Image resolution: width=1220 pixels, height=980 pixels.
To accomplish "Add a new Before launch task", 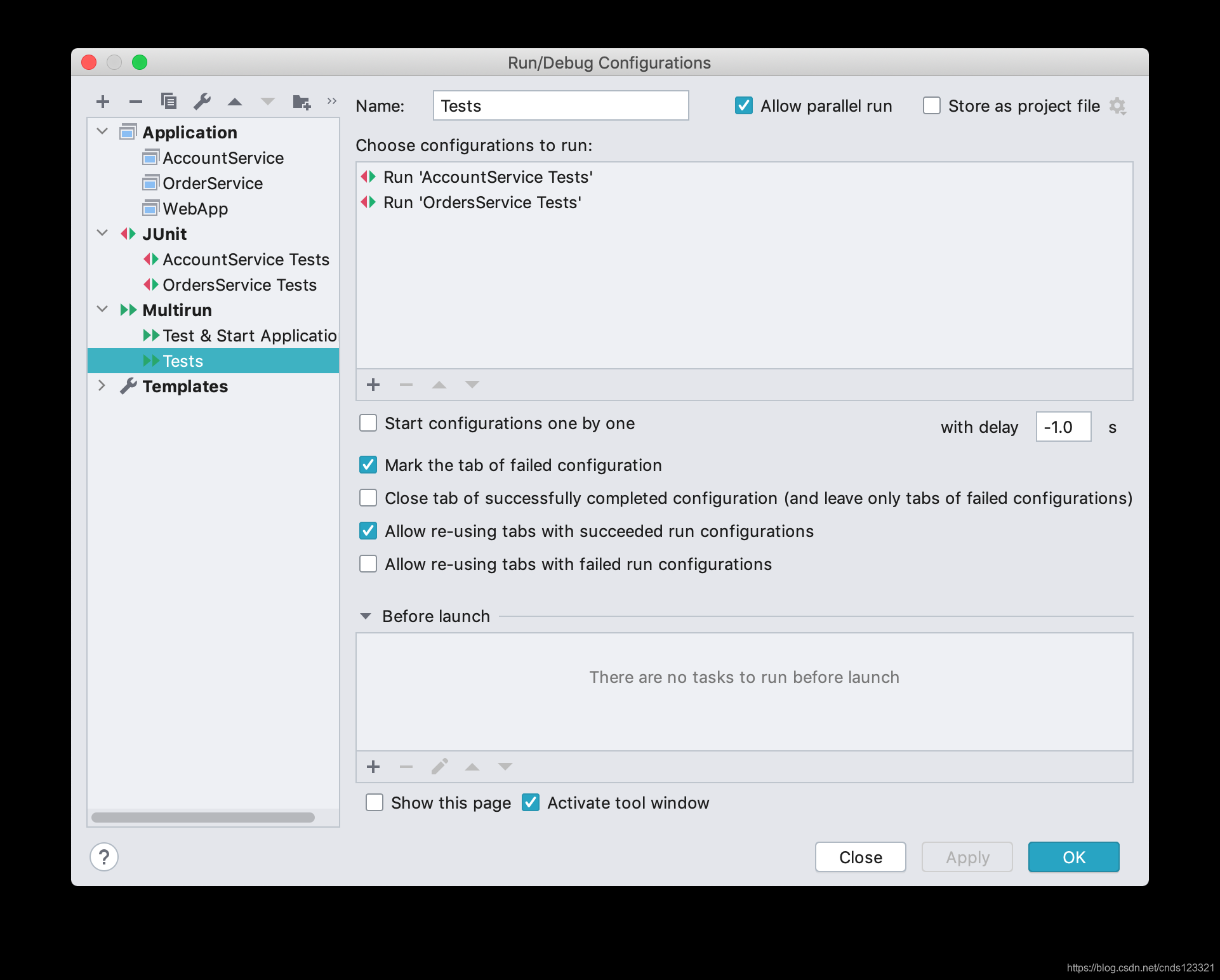I will (373, 767).
